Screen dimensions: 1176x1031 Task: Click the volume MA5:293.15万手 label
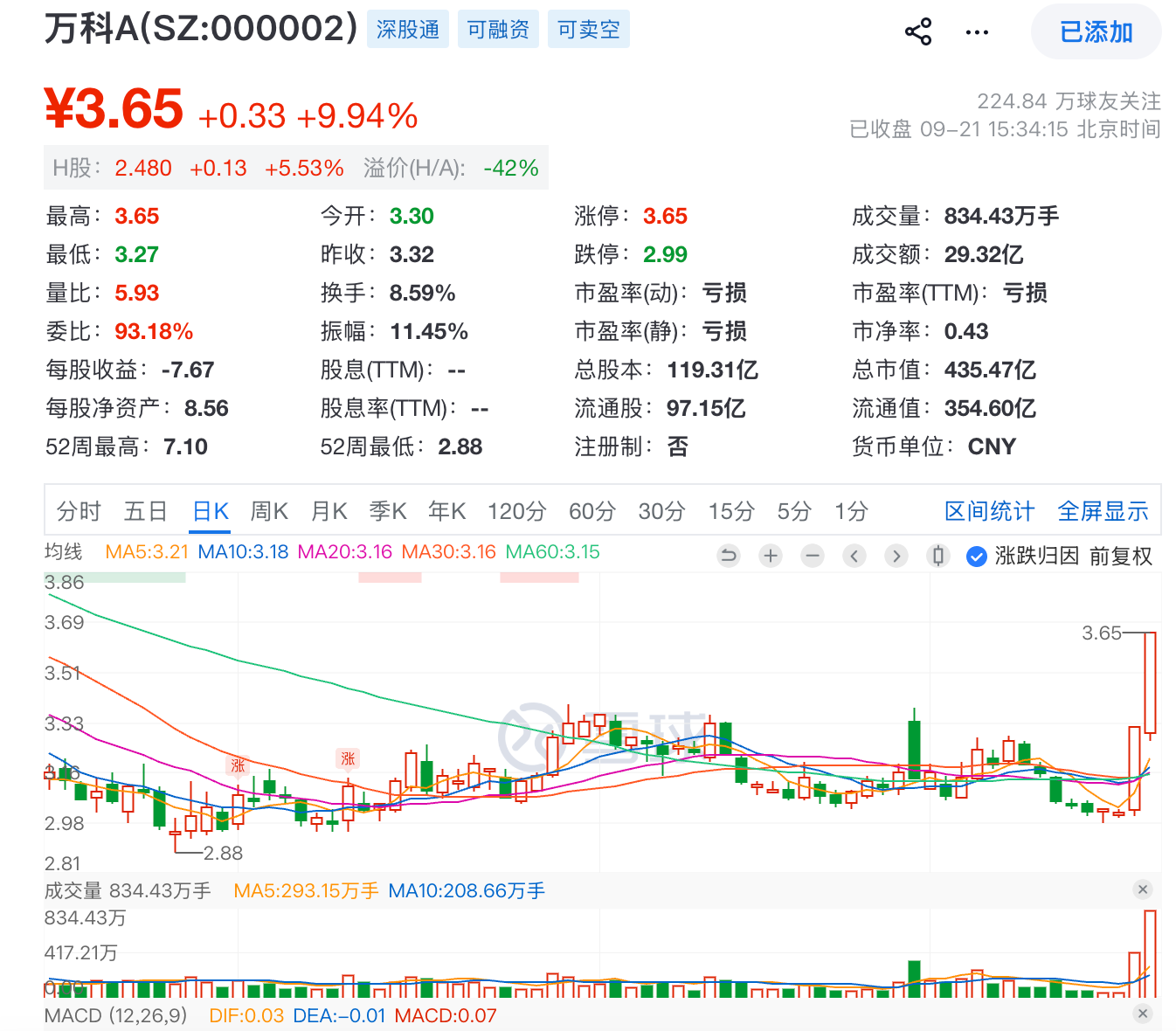306,890
